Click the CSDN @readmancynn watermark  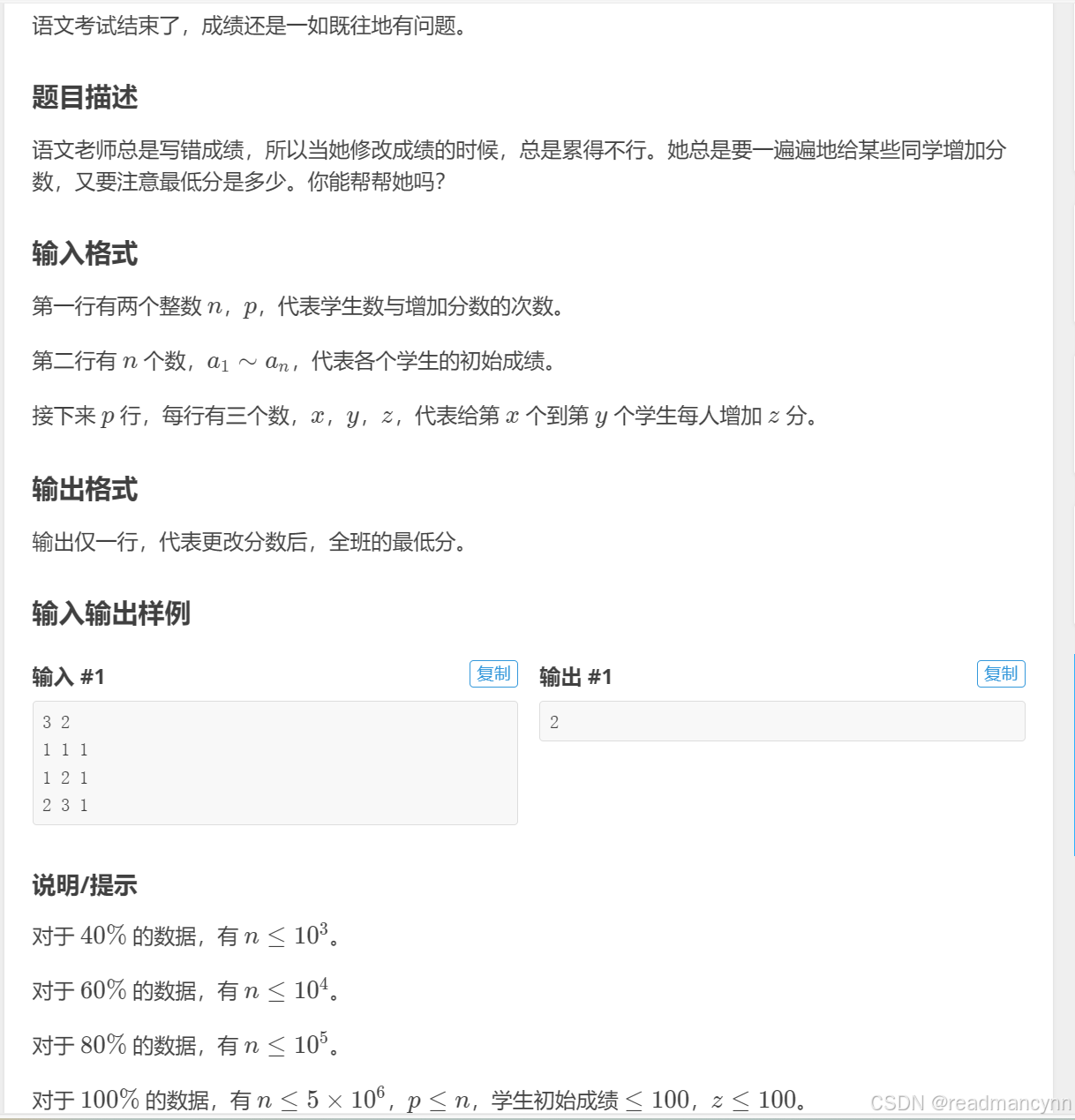tap(970, 1102)
